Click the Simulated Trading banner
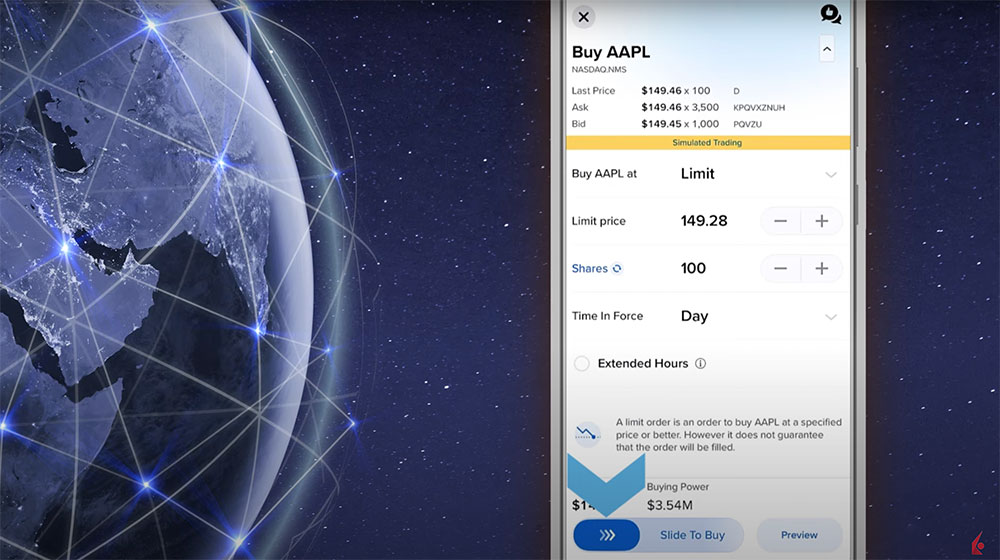The width and height of the screenshot is (1000, 560). point(707,143)
